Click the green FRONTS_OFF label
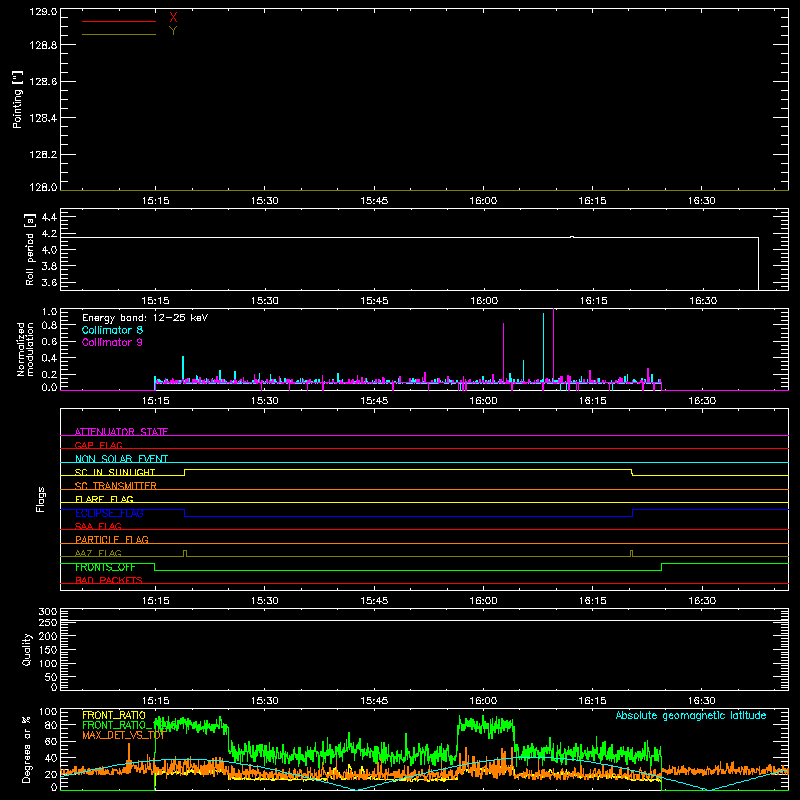The height and width of the screenshot is (800, 800). pos(105,567)
